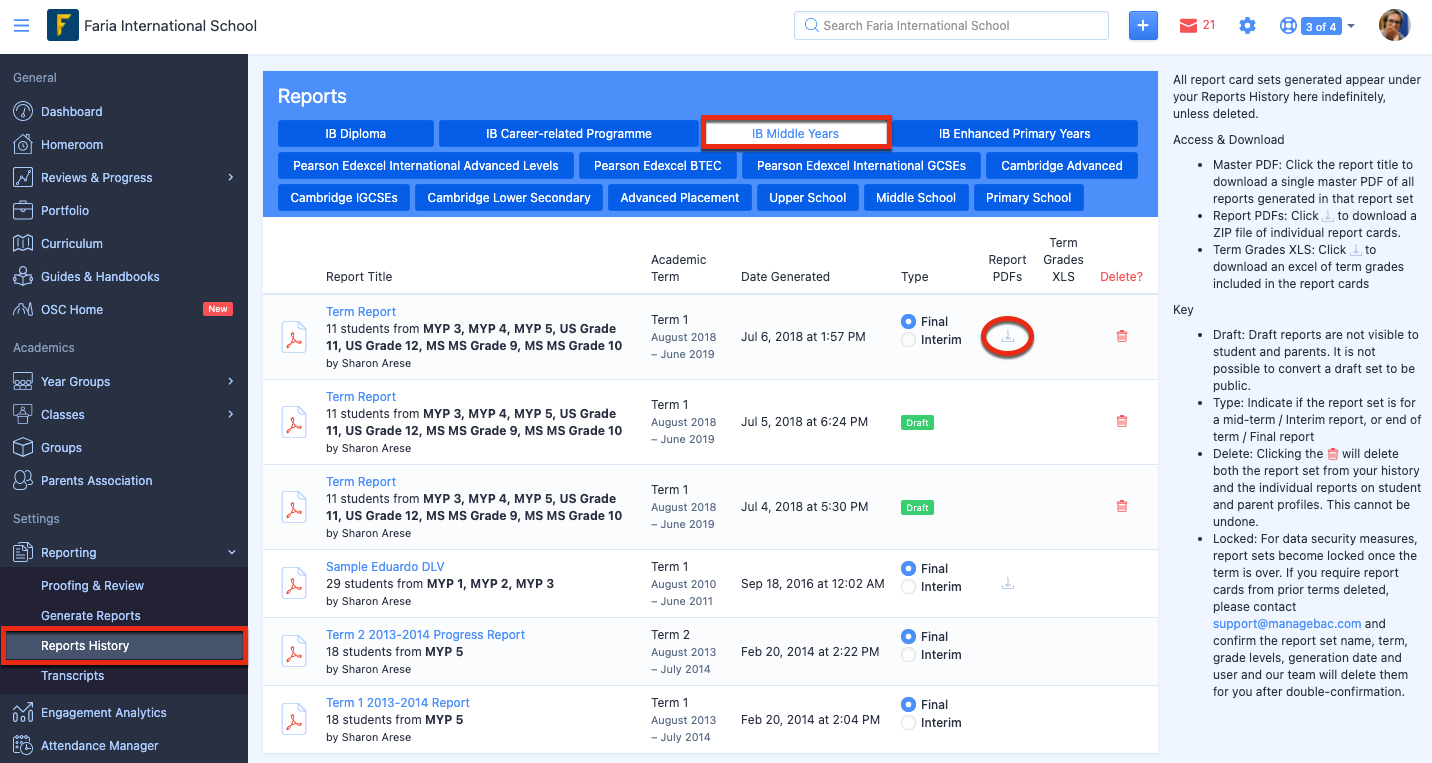The height and width of the screenshot is (763, 1432).
Task: Open the mail inbox icon showing 21
Action: pyautogui.click(x=1188, y=26)
